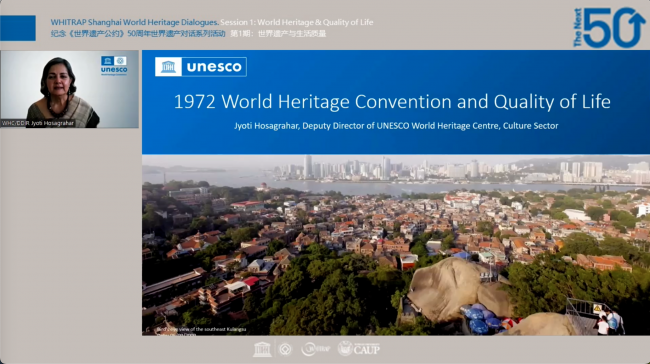Click the UNESCO temple logo in footer

pyautogui.click(x=262, y=349)
